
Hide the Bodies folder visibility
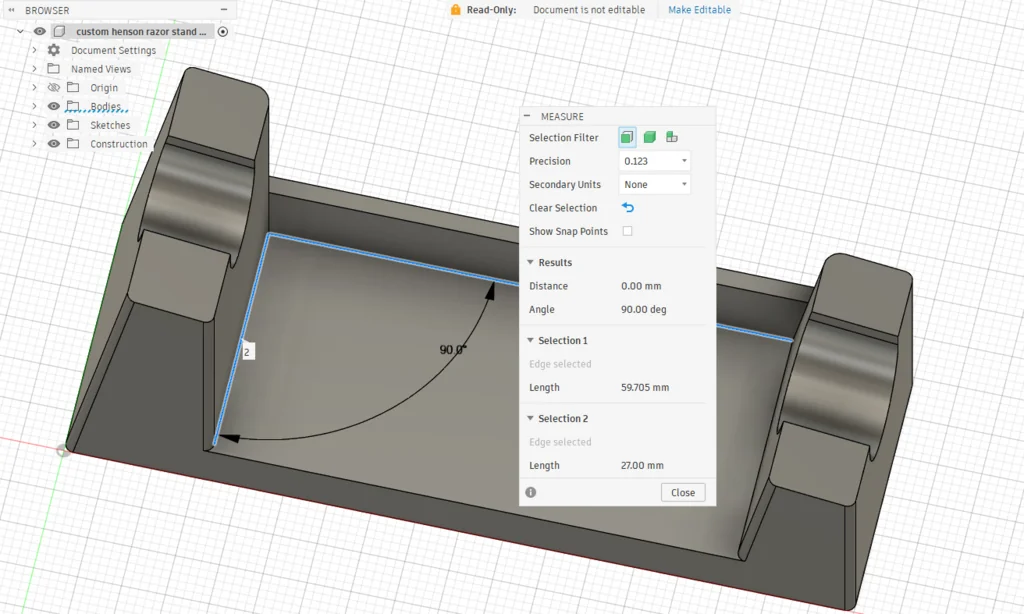(54, 106)
